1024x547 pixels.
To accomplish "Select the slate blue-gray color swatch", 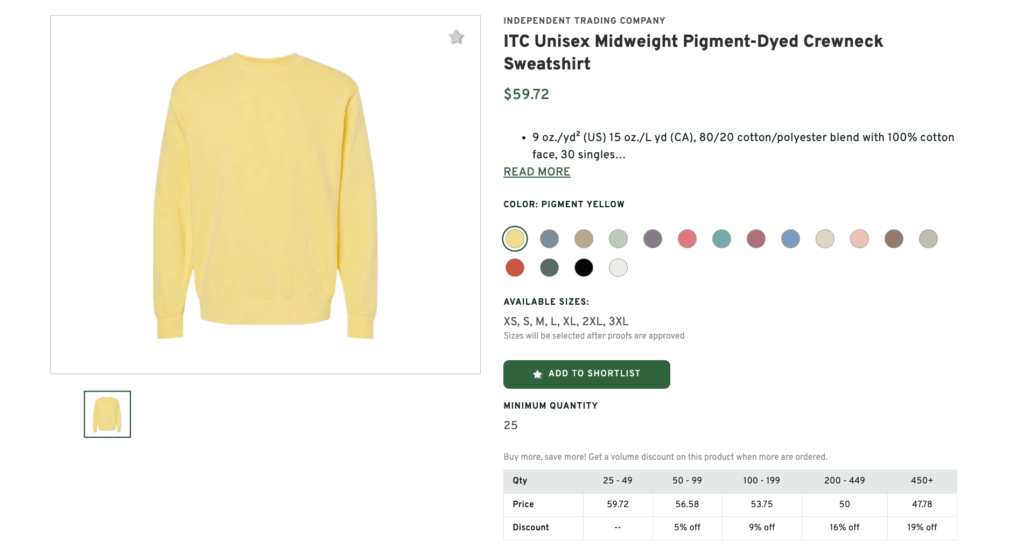I will coord(549,239).
